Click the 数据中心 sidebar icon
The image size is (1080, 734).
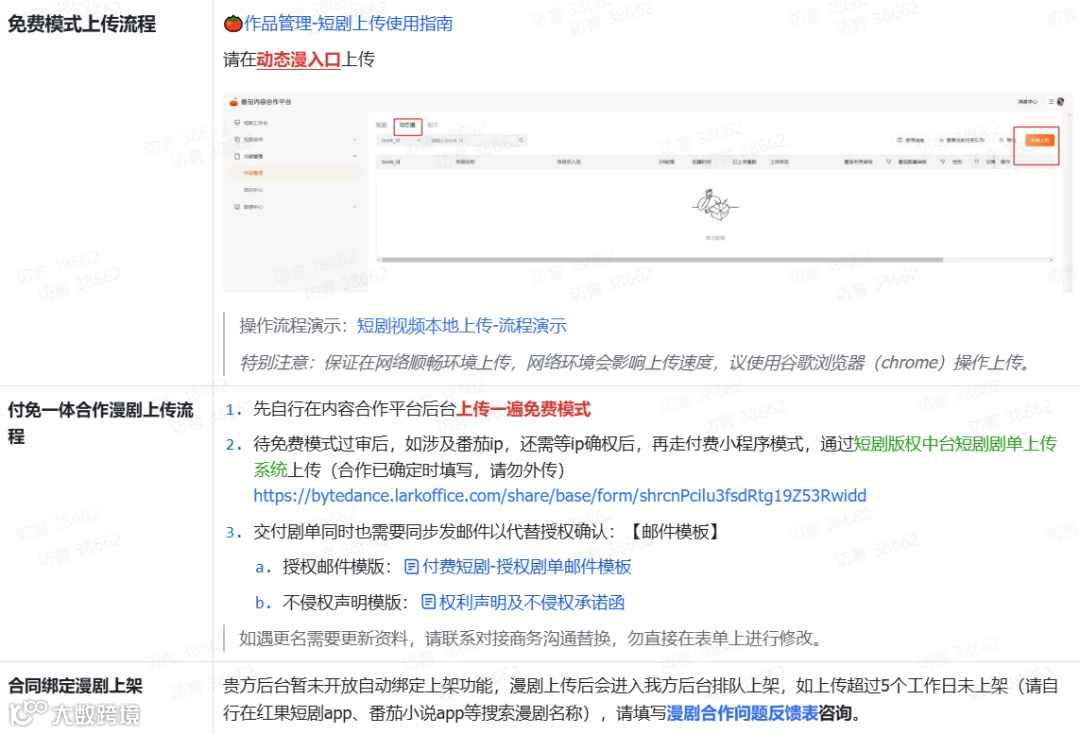point(236,206)
